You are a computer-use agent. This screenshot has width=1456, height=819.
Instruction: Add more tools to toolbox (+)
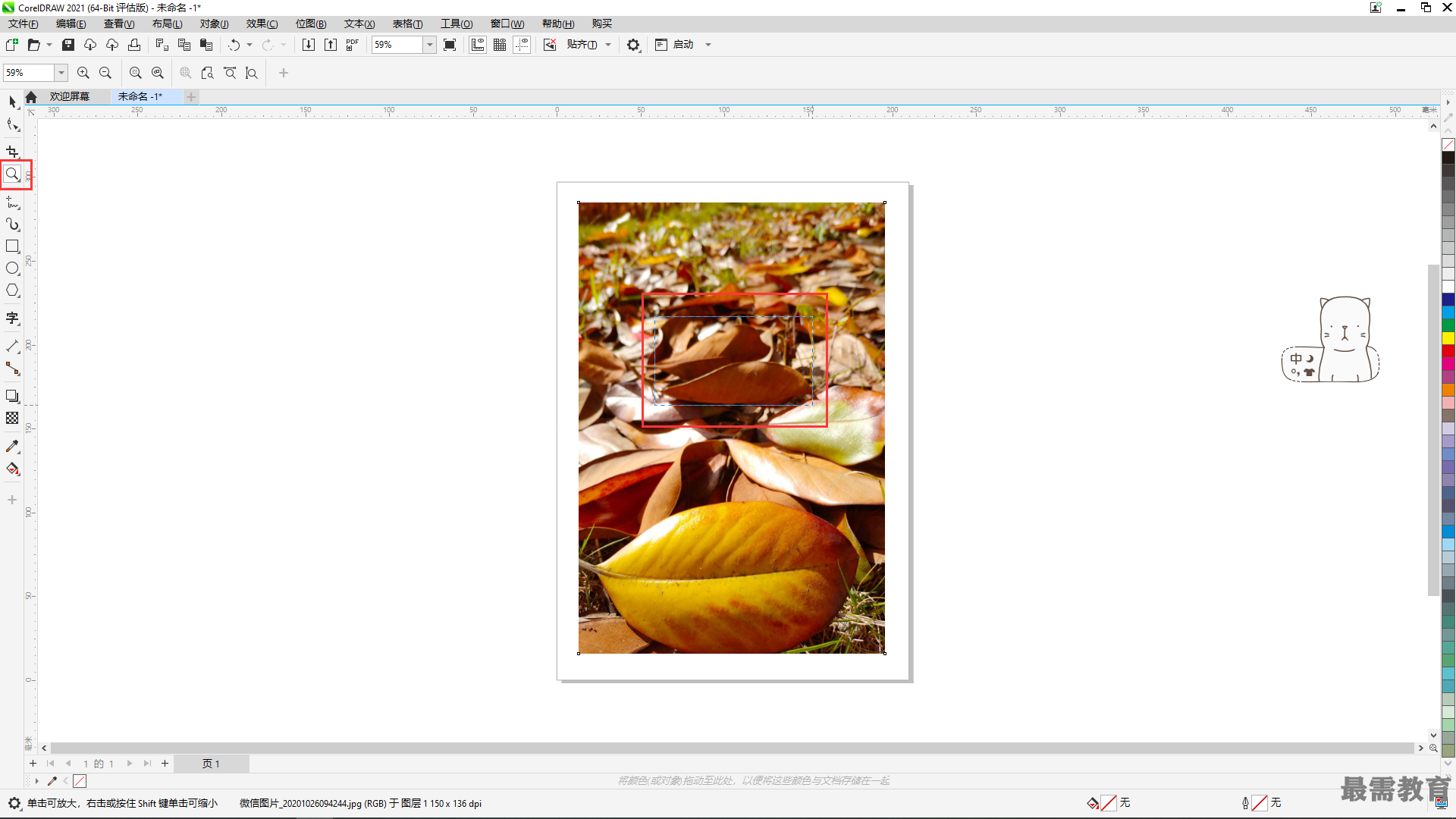[x=12, y=500]
